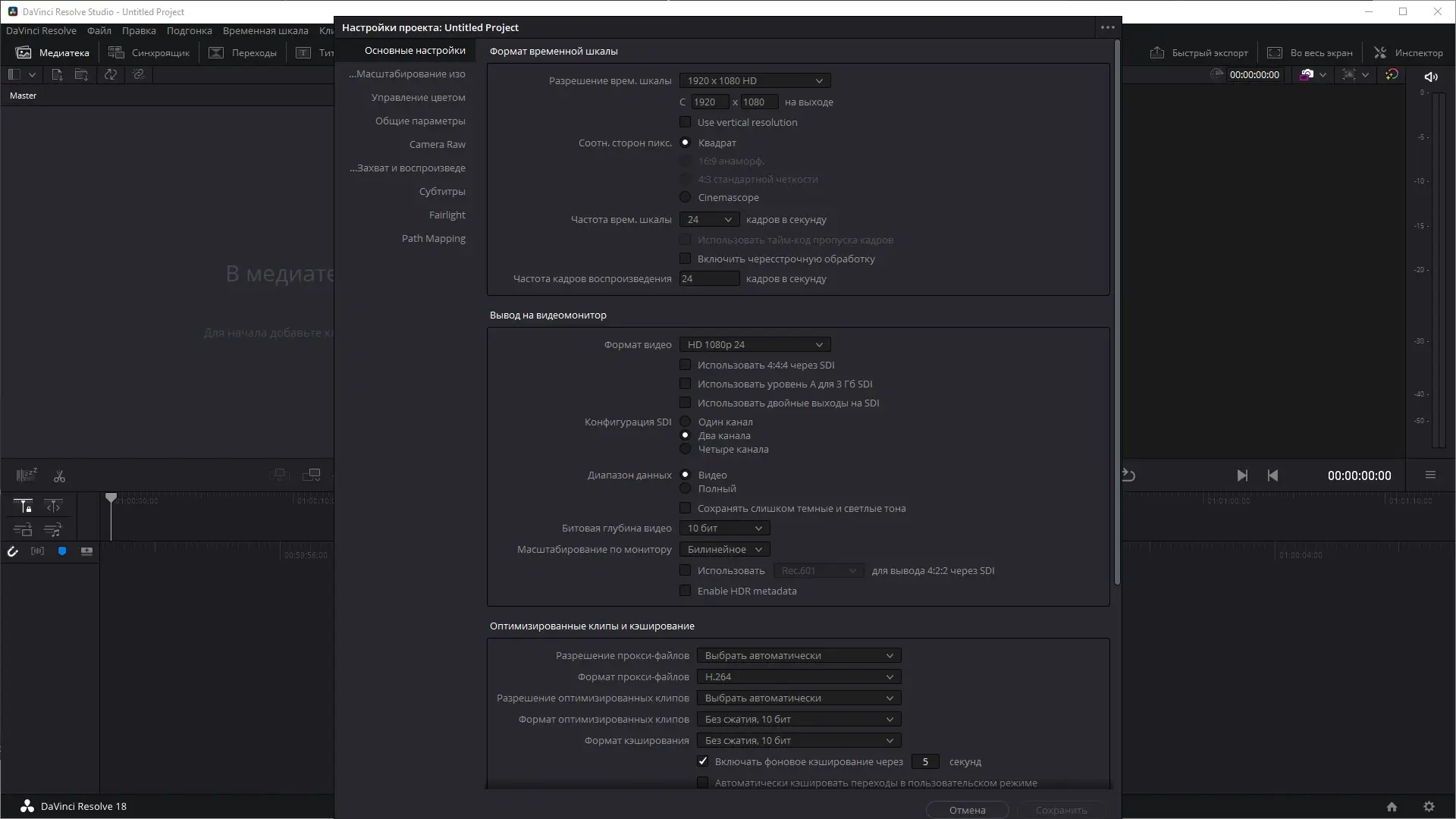Click the scissors split clip icon

pyautogui.click(x=59, y=476)
